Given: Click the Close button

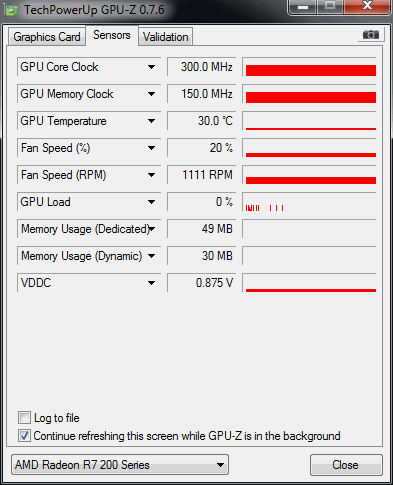Looking at the screenshot, I should coord(346,465).
